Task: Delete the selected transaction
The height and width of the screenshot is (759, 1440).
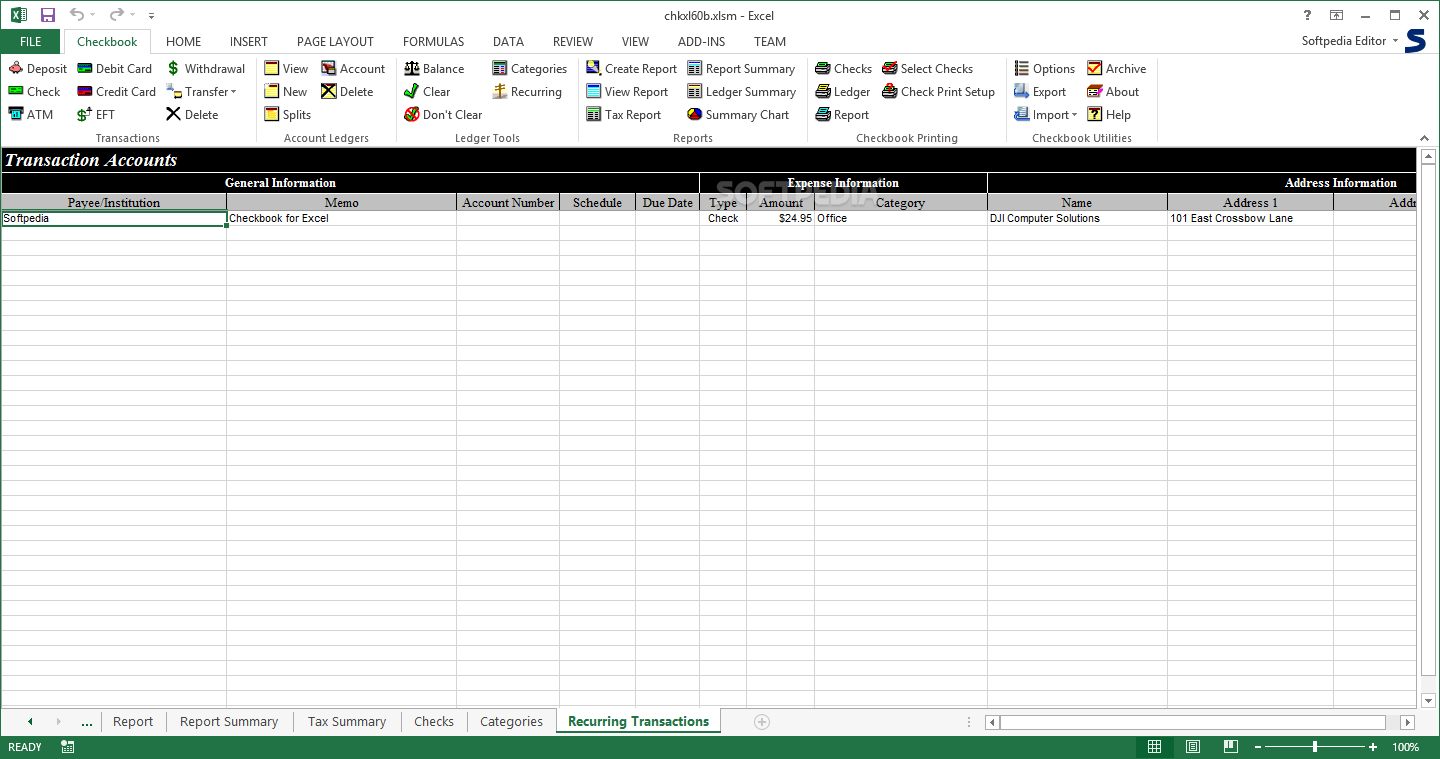Action: [192, 115]
